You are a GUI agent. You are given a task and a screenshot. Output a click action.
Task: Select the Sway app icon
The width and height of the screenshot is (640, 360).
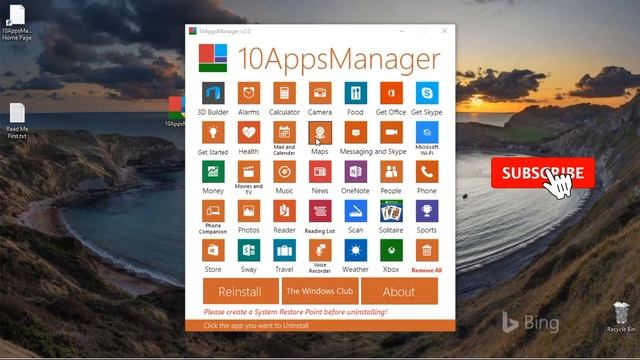pyautogui.click(x=249, y=250)
